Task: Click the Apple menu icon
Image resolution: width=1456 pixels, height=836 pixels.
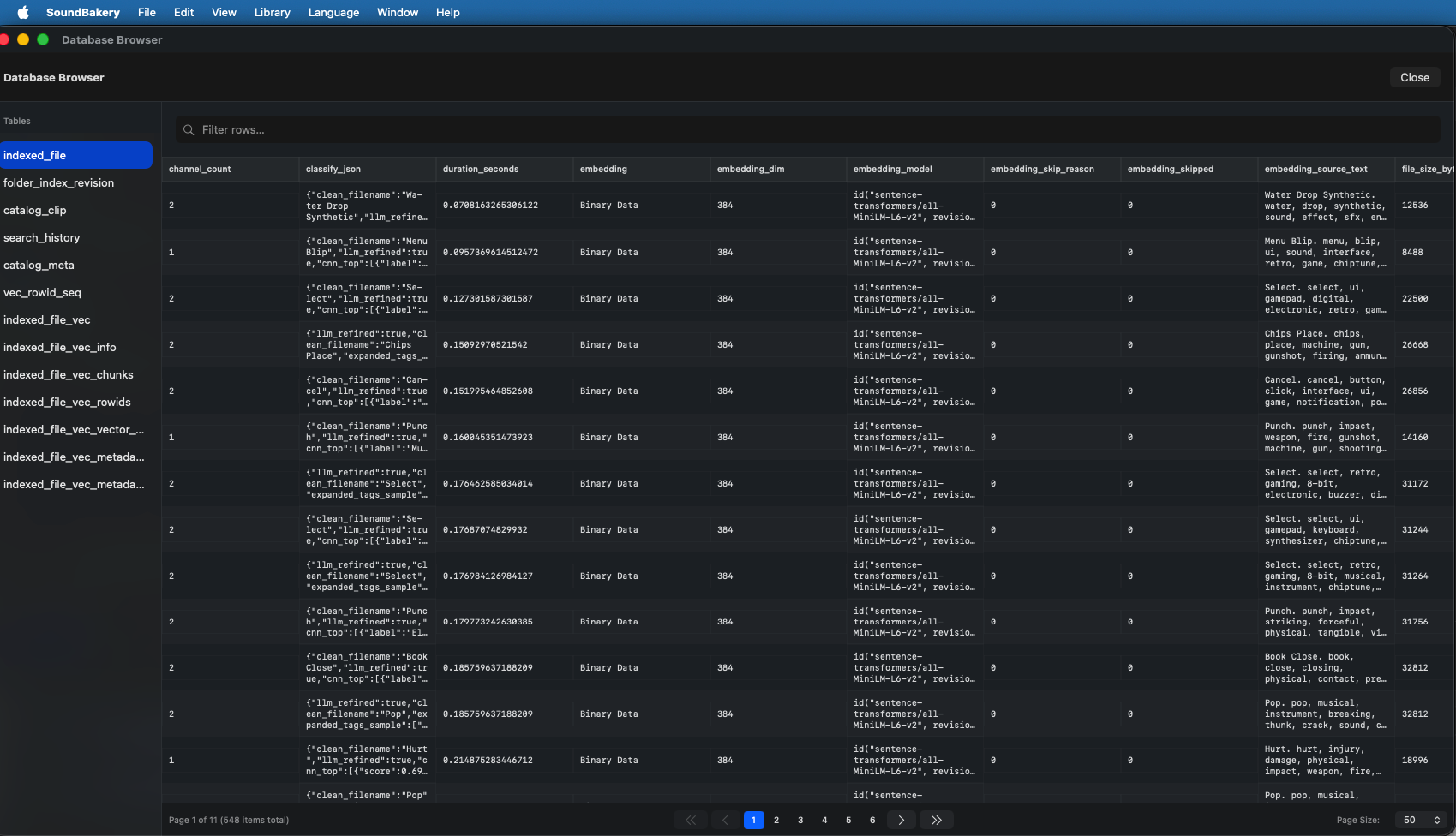Action: click(x=23, y=12)
